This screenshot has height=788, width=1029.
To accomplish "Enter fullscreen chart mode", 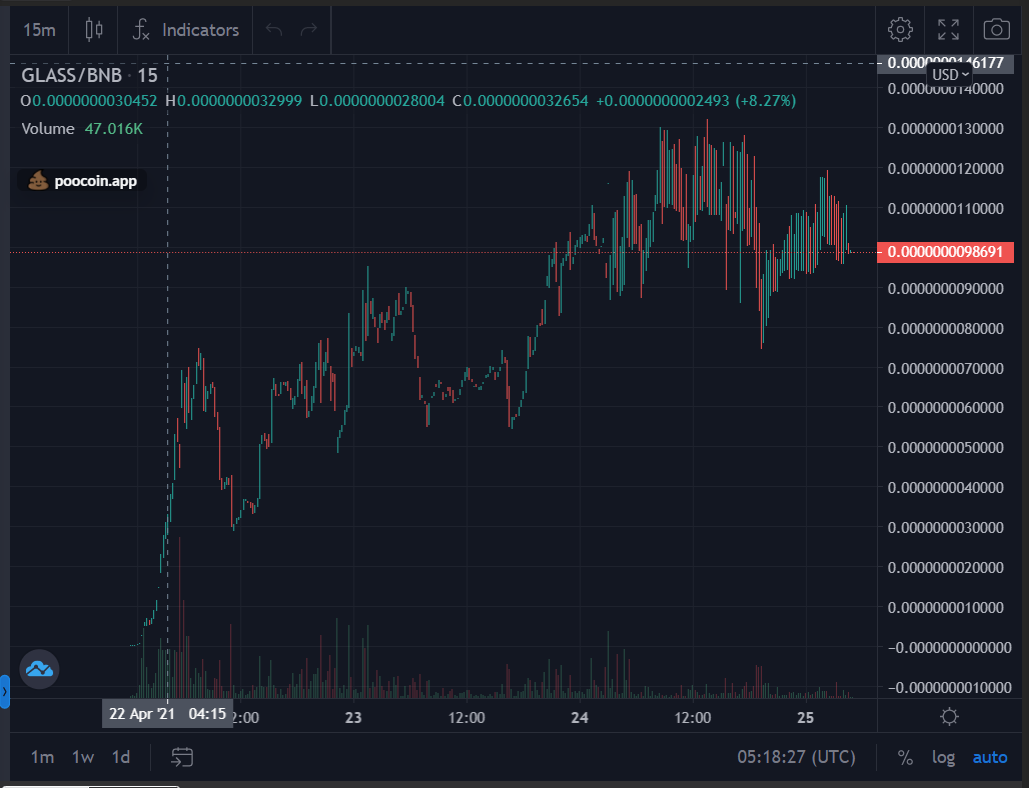I will coord(948,30).
